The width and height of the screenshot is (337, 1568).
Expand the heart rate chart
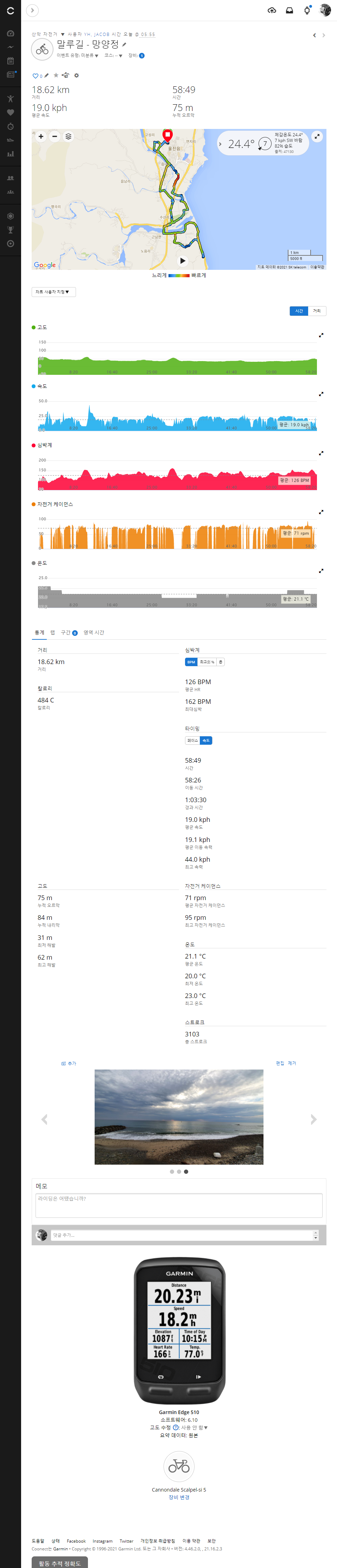click(x=321, y=453)
